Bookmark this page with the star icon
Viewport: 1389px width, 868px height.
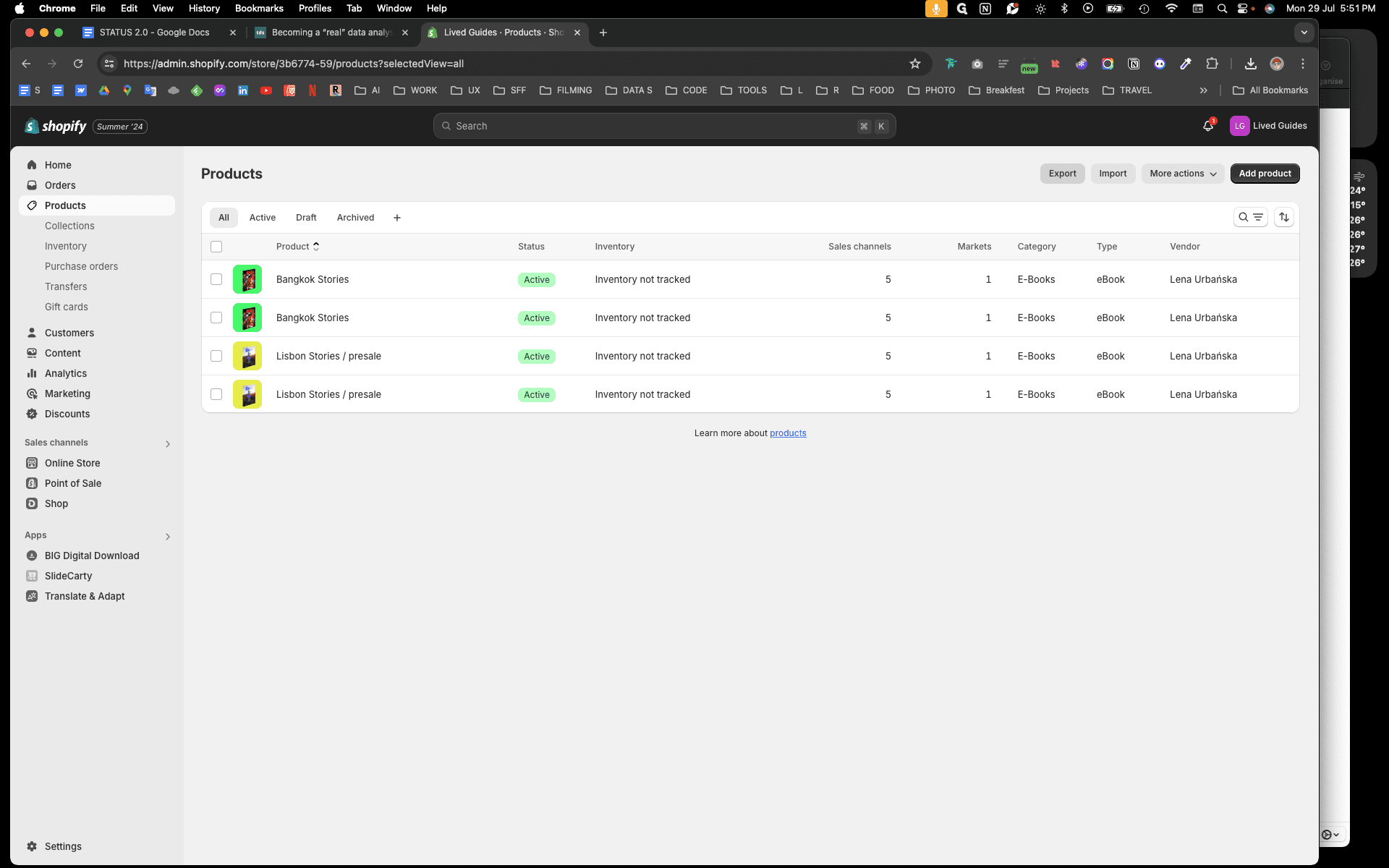915,64
